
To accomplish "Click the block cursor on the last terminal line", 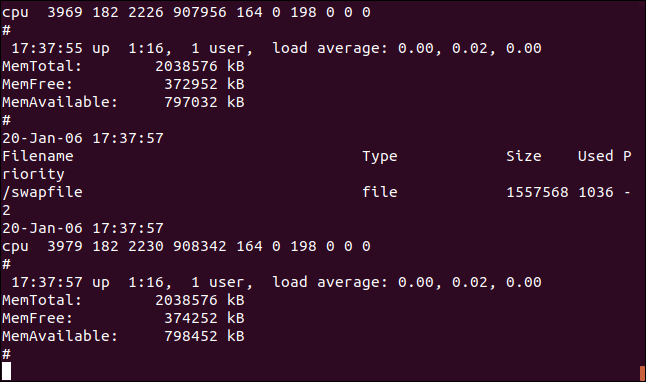I will (x=7, y=371).
